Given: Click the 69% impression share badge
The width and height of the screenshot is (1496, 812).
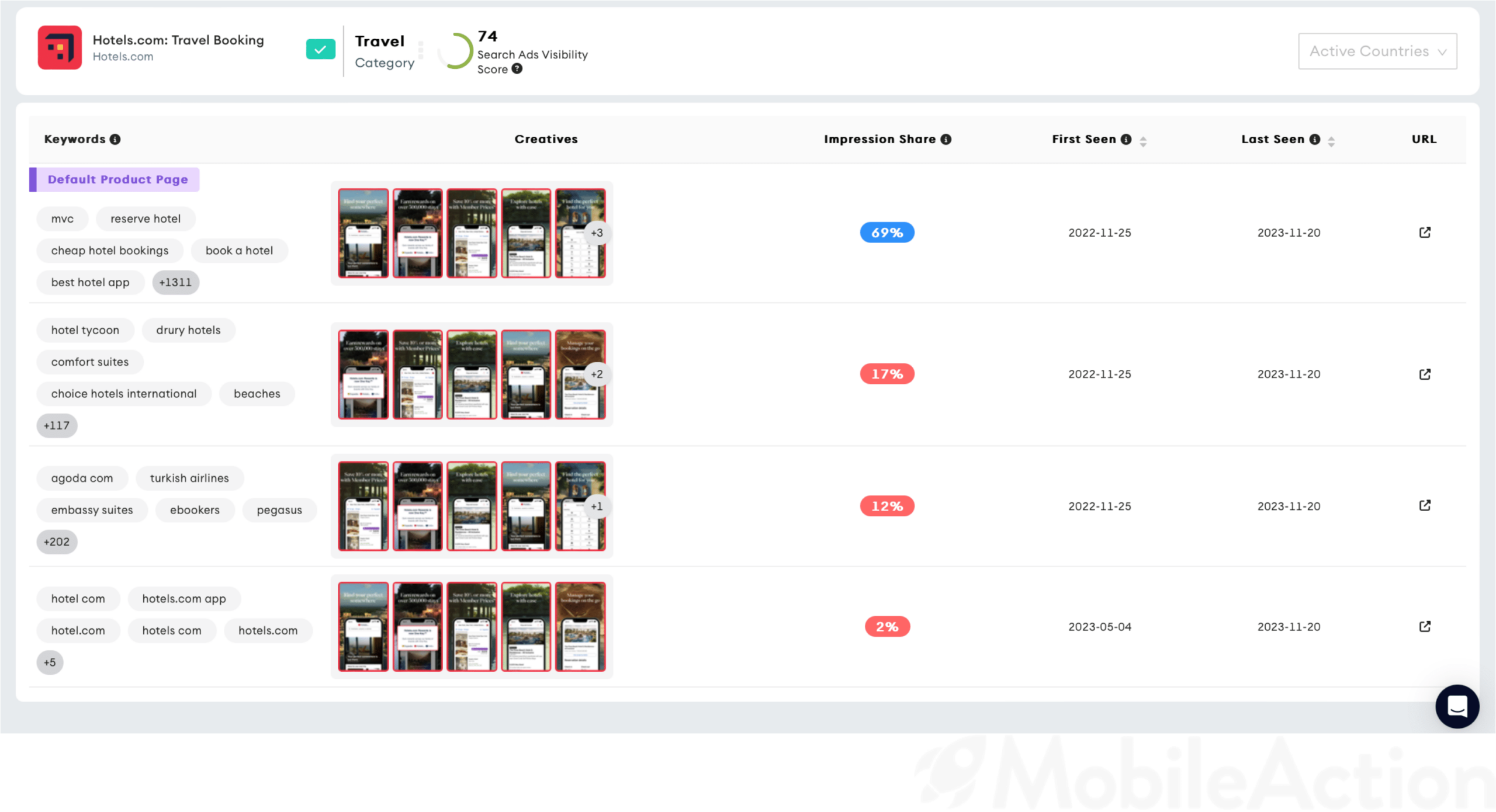Looking at the screenshot, I should (x=887, y=233).
